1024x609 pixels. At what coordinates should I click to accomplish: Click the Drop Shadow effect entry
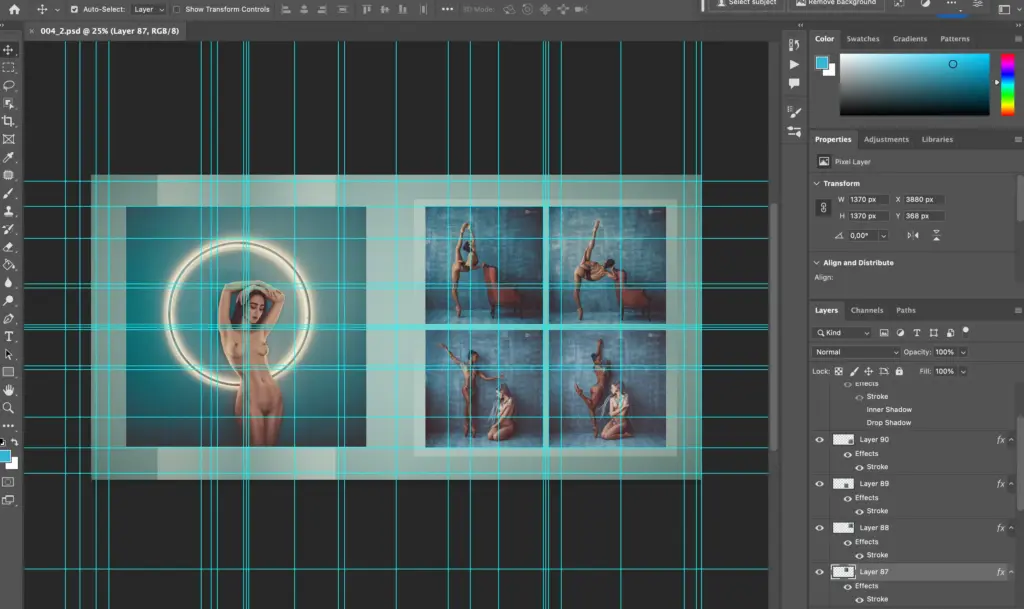888,423
